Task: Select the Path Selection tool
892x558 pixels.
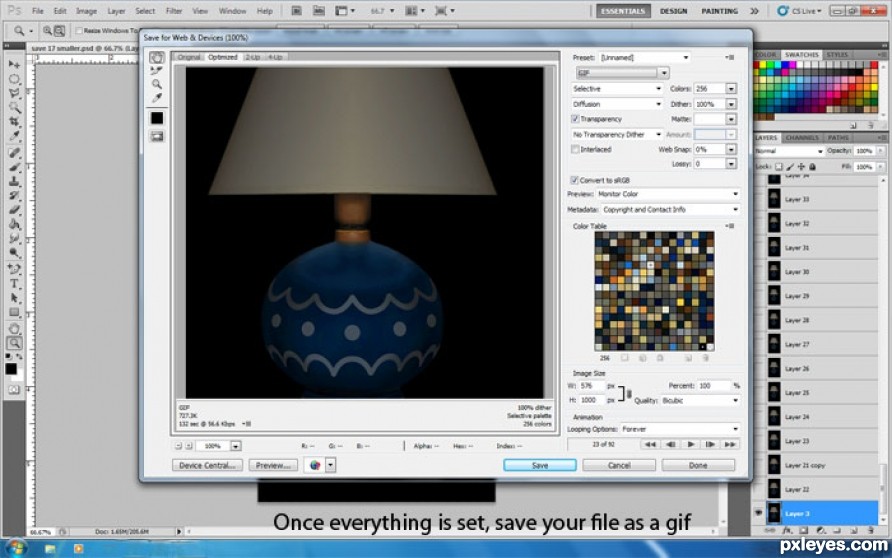Action: (x=14, y=297)
